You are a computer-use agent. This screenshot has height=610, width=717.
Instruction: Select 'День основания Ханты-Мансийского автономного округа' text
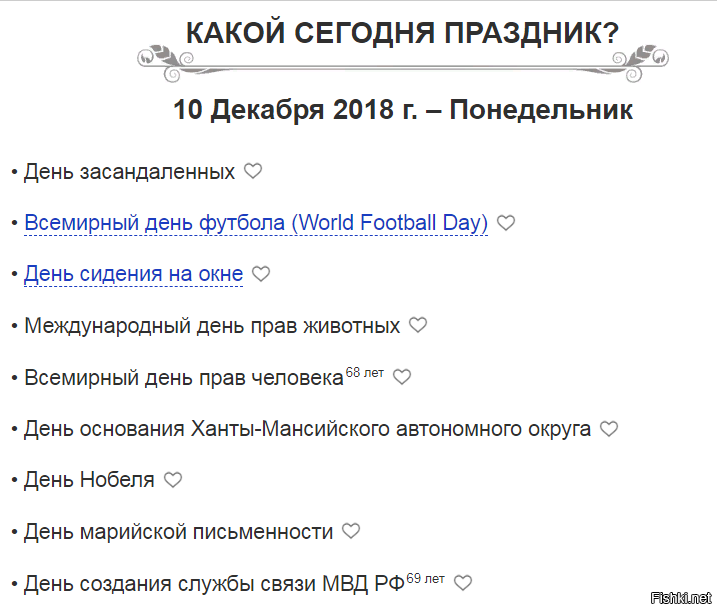pos(307,430)
